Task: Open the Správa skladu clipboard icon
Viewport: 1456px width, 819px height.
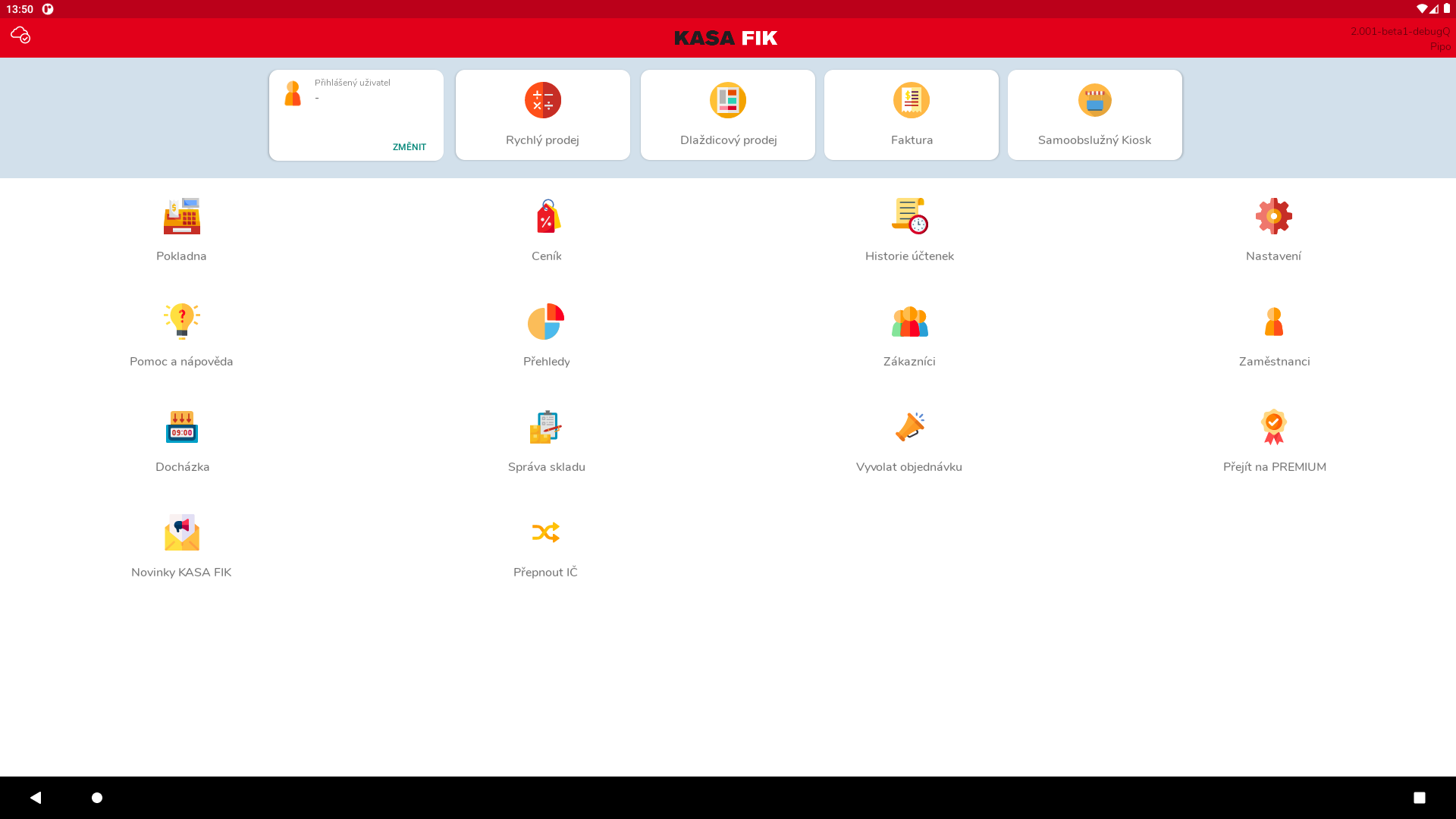Action: [x=546, y=427]
